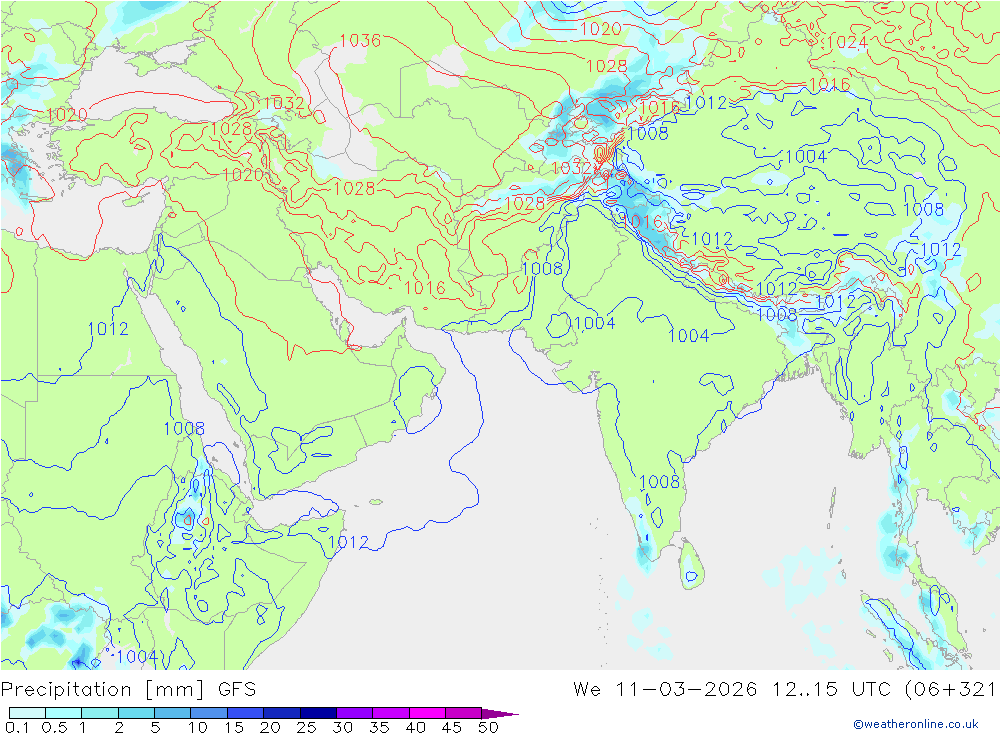The width and height of the screenshot is (1000, 733).
Task: Click the red '1020' label at the top edge of the map
Action: [601, 29]
